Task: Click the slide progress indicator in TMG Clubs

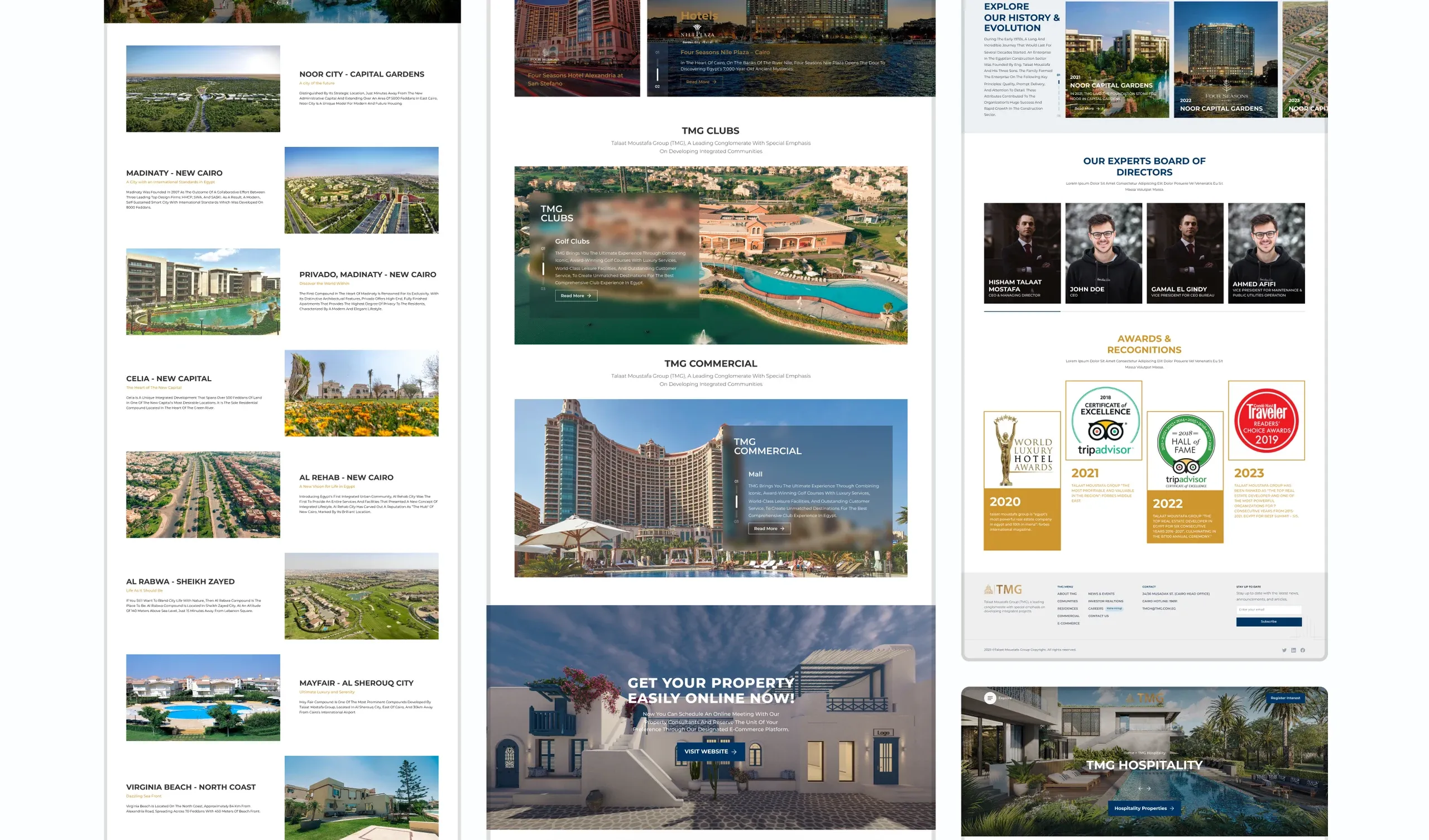Action: 543,268
